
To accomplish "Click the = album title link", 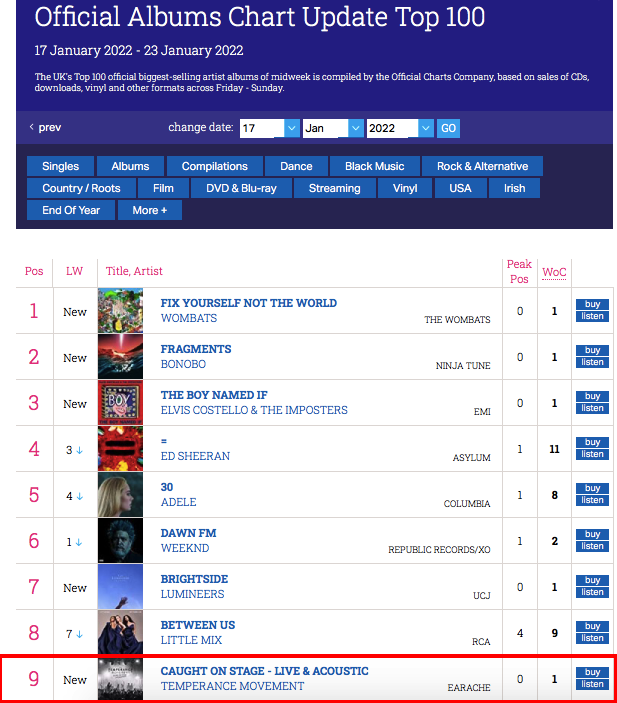I will click(164, 441).
